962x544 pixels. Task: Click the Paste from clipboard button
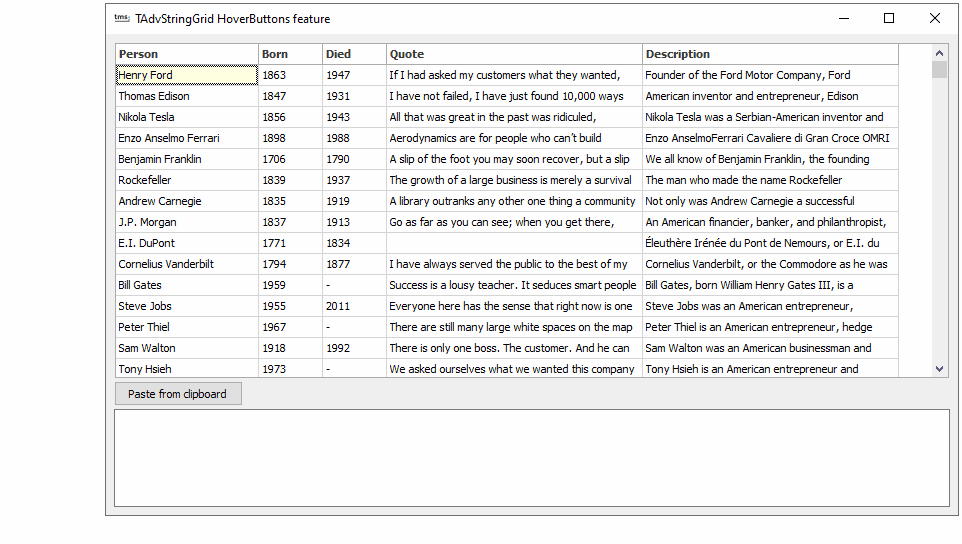pos(178,394)
